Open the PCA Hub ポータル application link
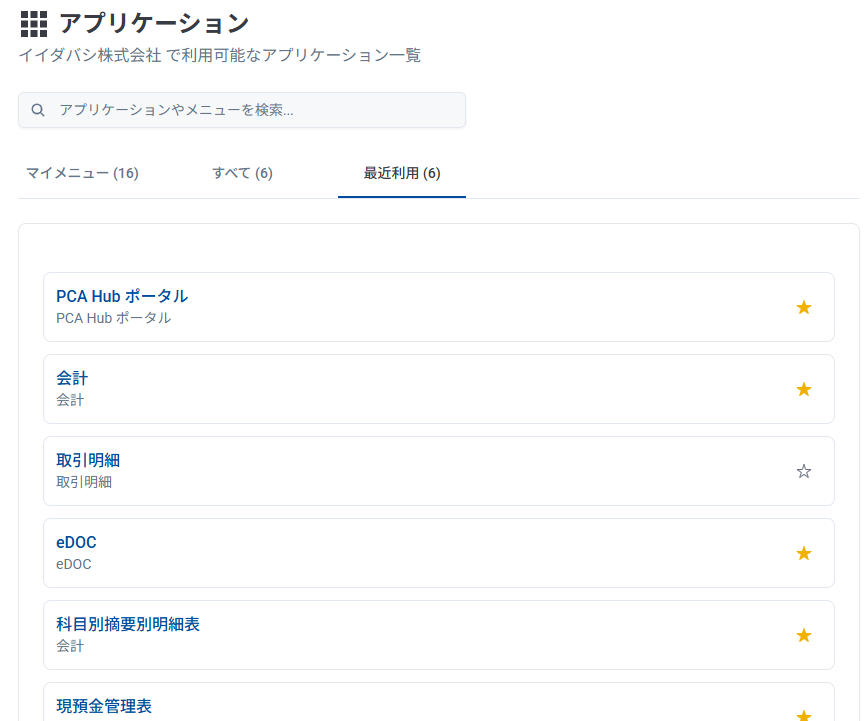The height and width of the screenshot is (721, 865). pyautogui.click(x=122, y=296)
